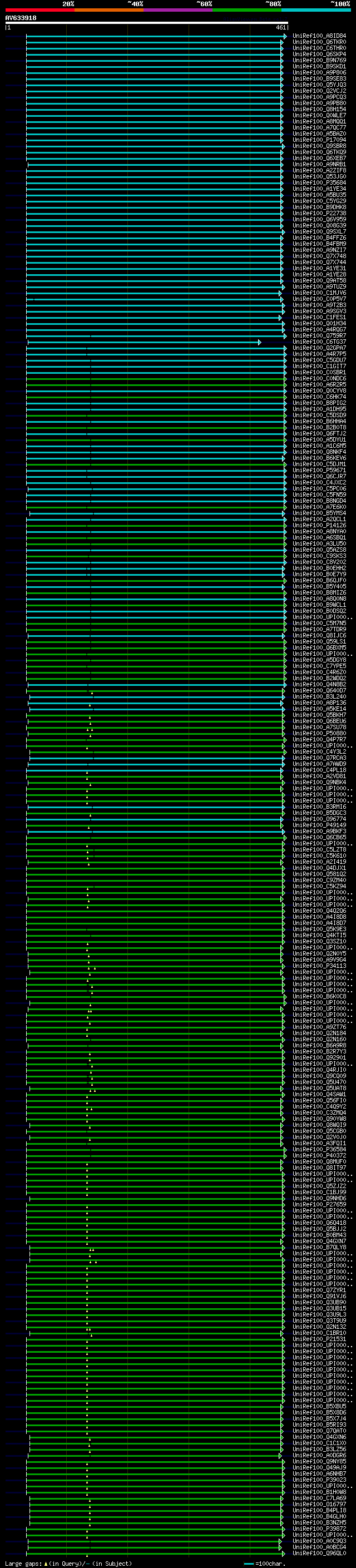Screen dimensions: 356x1568
Task: Select UniRef100_A9NRB1 label
Action: (319, 164)
